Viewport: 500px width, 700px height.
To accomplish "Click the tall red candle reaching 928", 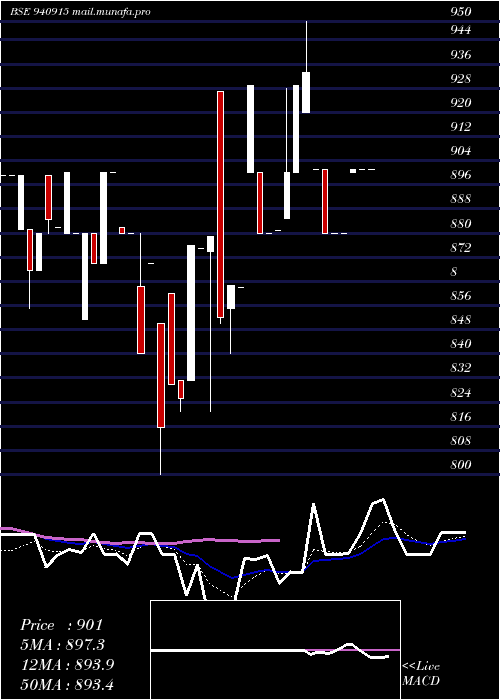I will pos(220,204).
